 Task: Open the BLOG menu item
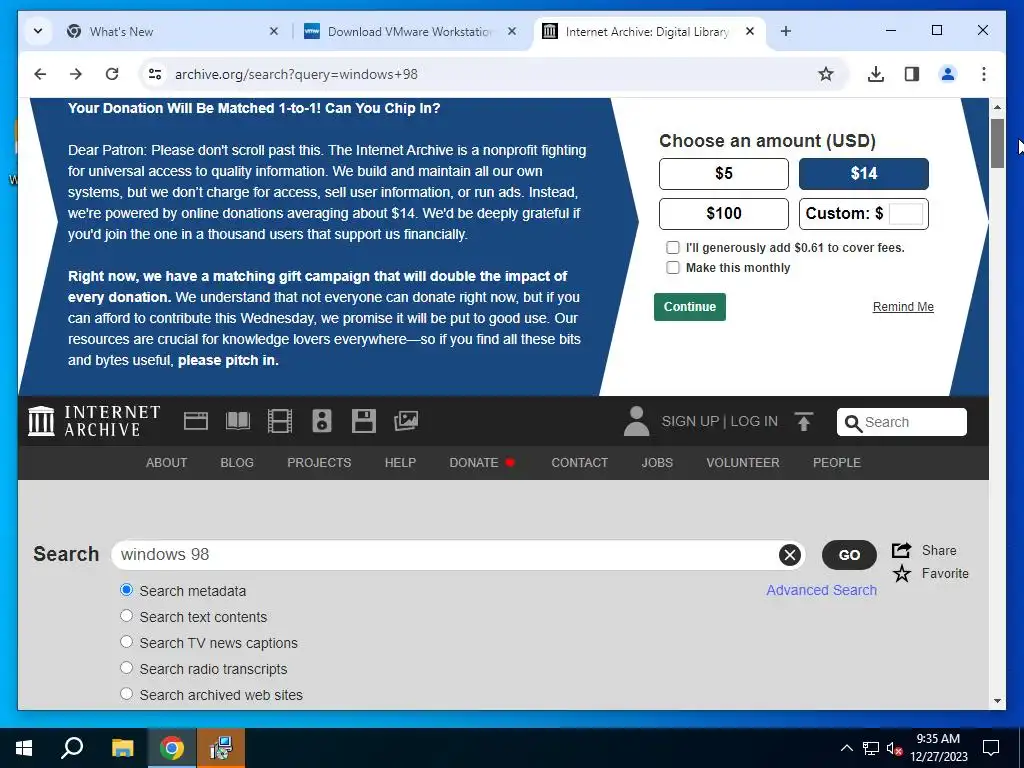tap(237, 462)
